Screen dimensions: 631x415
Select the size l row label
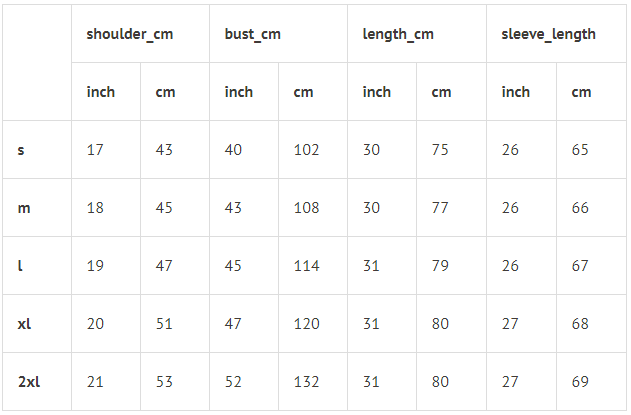pyautogui.click(x=20, y=266)
